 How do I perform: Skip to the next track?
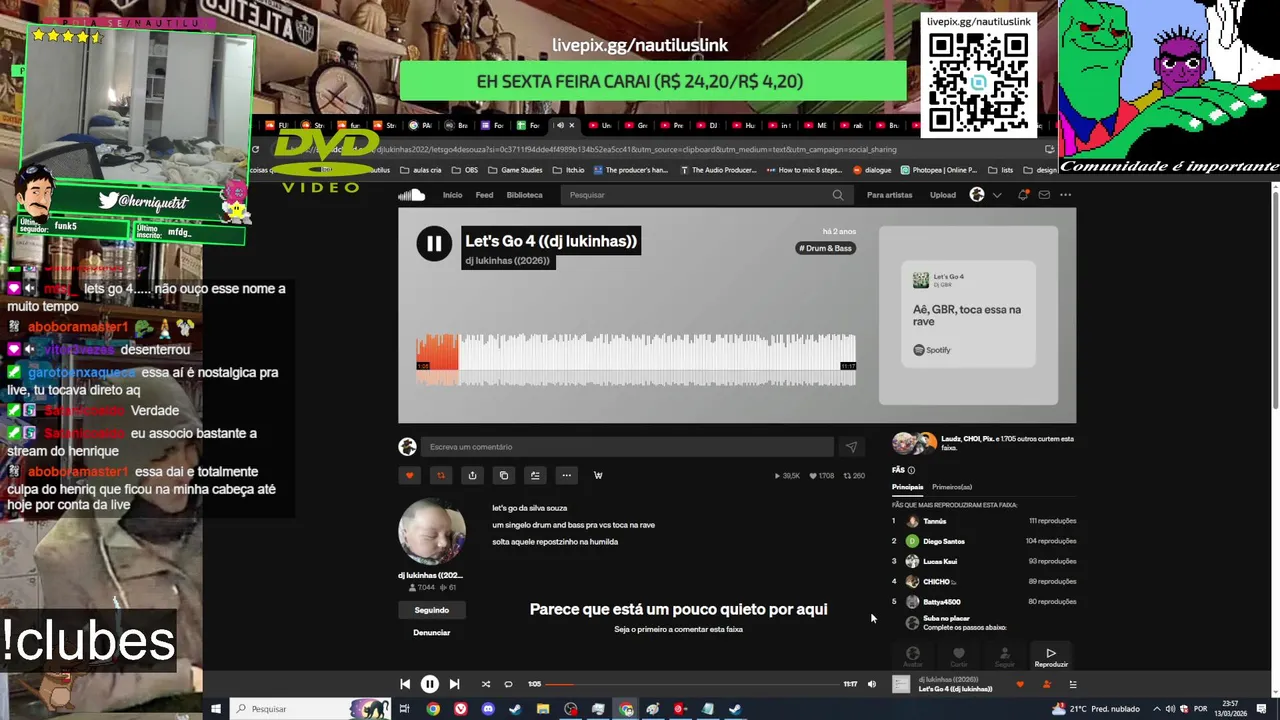(454, 684)
